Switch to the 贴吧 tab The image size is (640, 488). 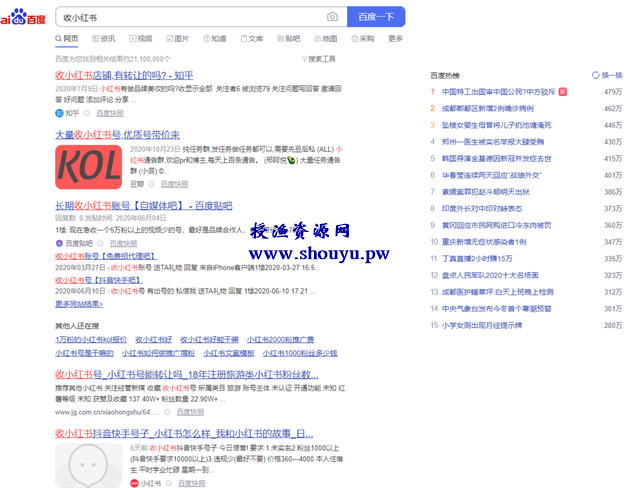(289, 39)
